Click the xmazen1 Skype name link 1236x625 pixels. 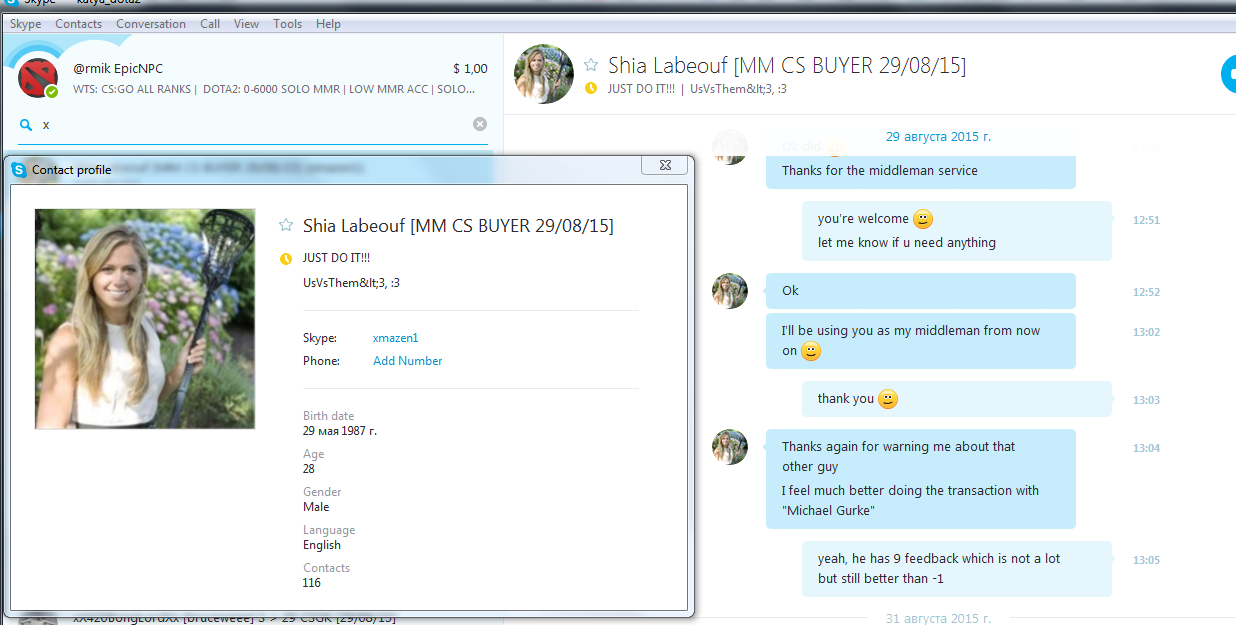[x=395, y=338]
